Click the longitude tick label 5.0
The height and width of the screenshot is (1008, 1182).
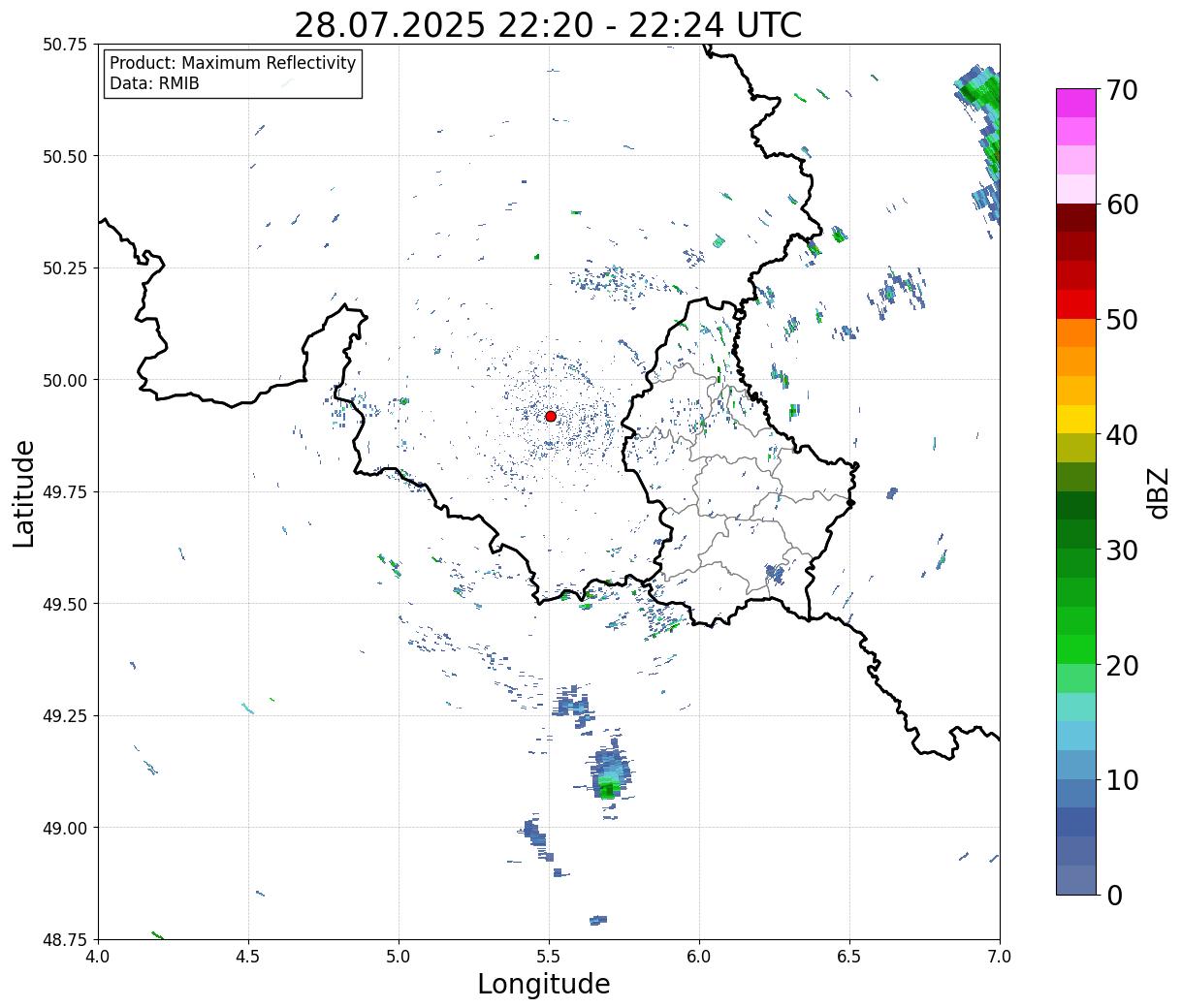tap(399, 957)
